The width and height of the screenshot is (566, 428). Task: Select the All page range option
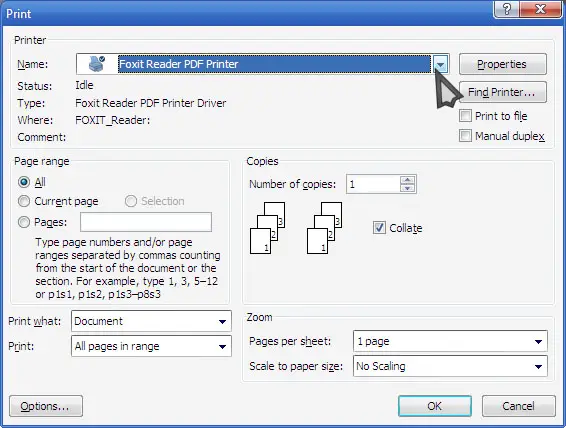pos(24,182)
